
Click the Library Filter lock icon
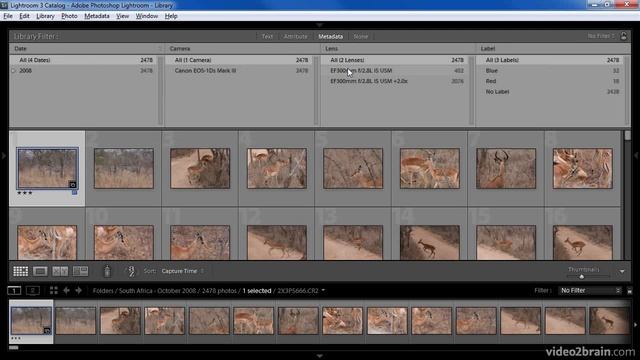(x=624, y=36)
